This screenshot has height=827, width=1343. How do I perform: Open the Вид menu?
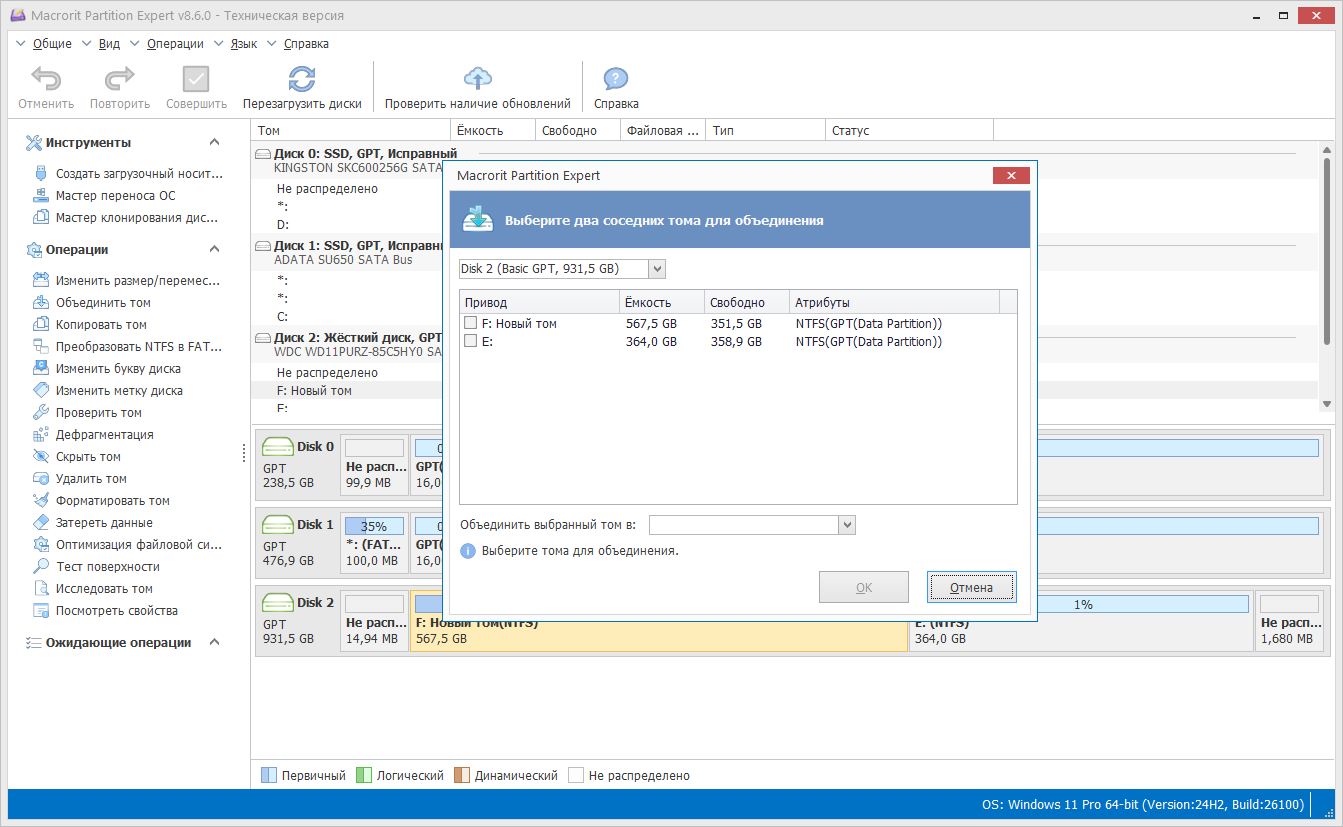pyautogui.click(x=109, y=44)
